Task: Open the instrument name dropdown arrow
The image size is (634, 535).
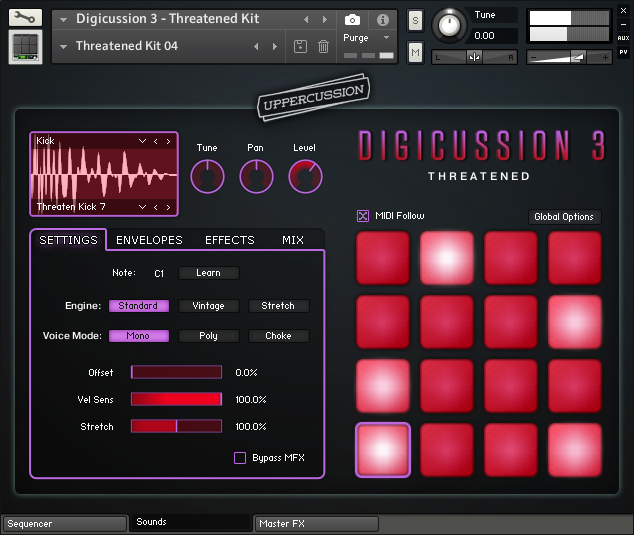Action: 63,19
